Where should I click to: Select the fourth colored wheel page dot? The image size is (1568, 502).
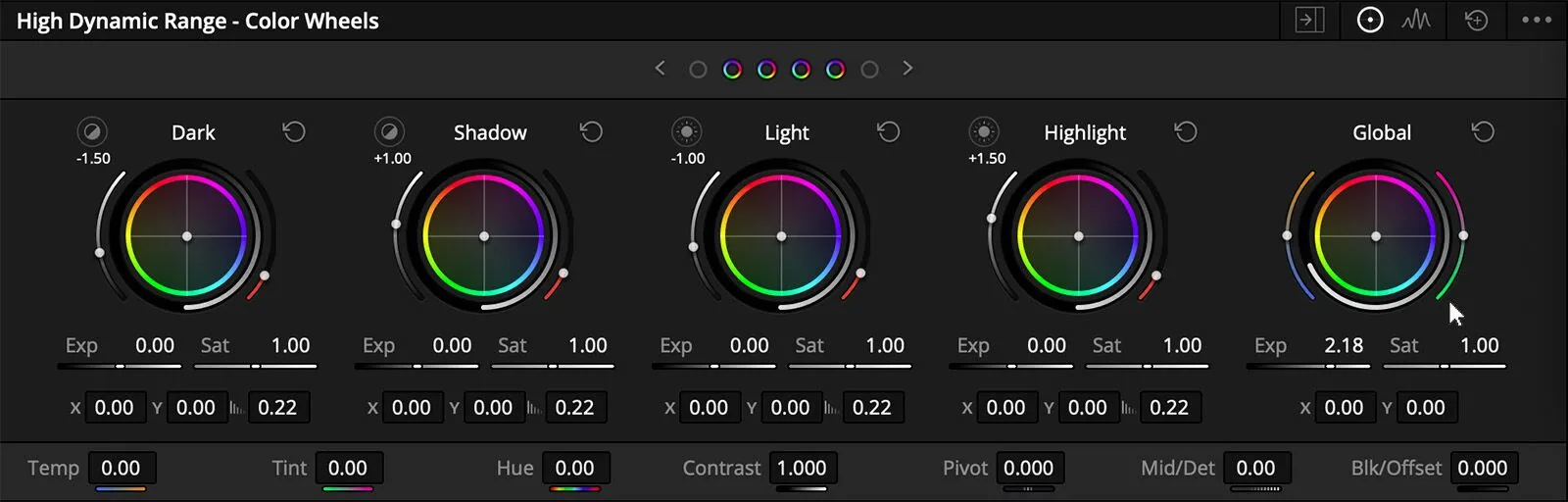[835, 70]
